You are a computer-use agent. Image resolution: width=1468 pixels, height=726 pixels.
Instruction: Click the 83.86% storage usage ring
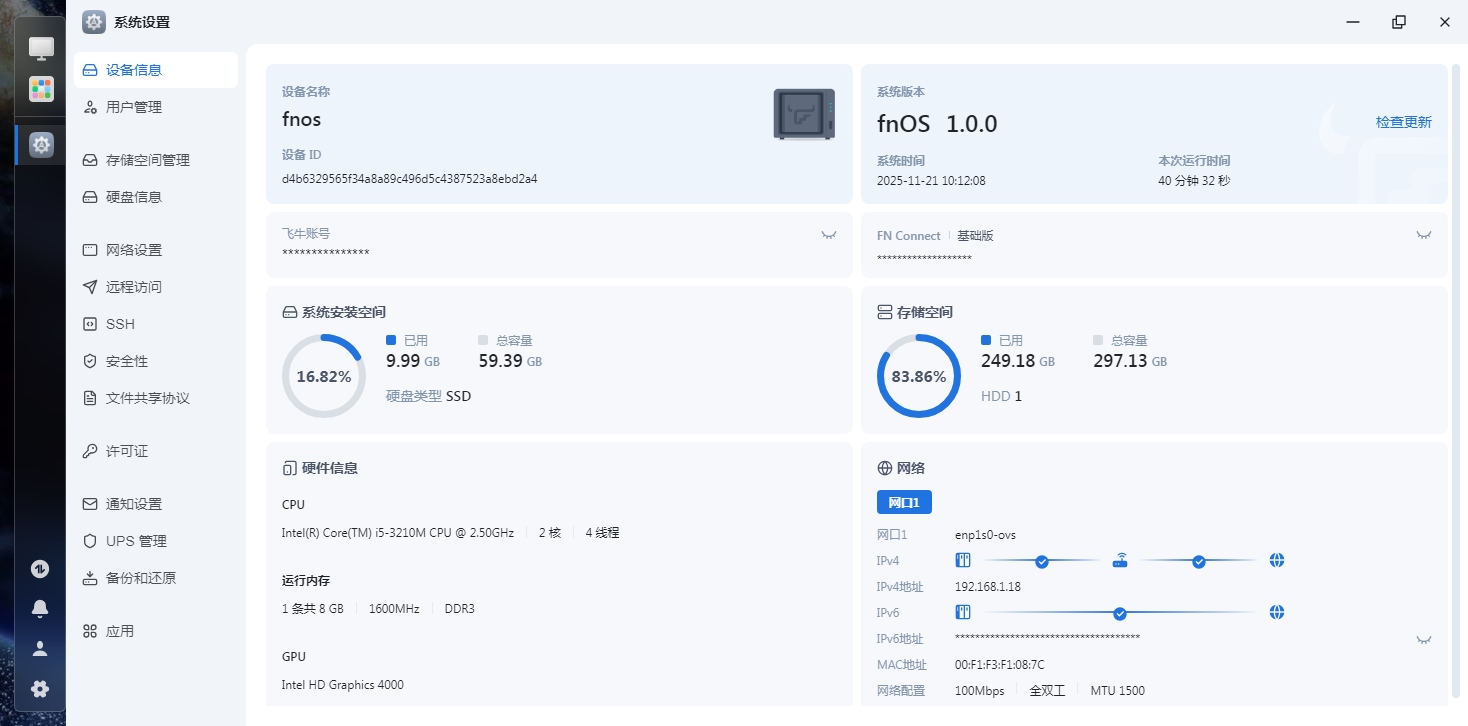[918, 377]
